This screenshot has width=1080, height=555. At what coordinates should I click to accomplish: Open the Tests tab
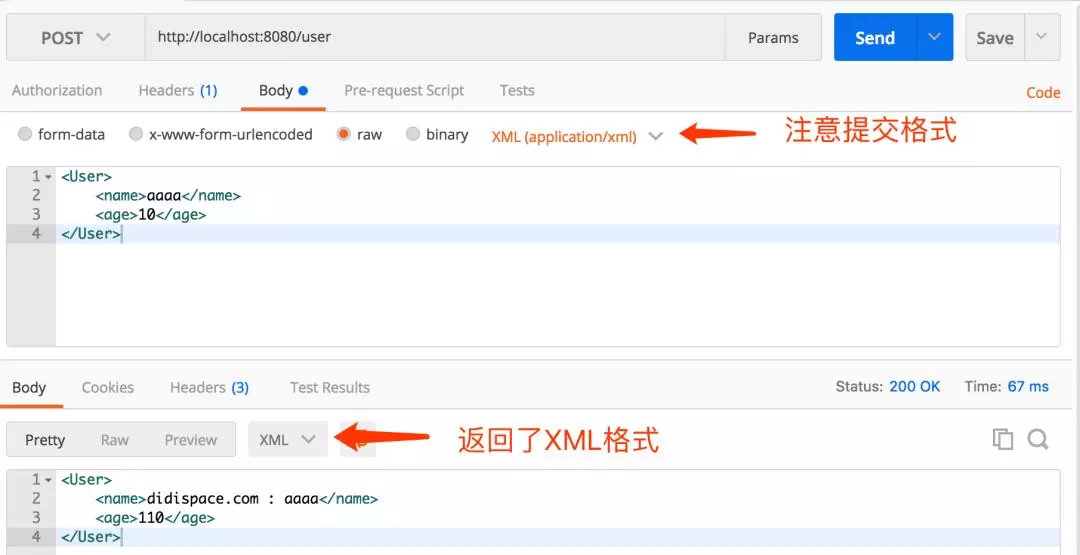point(517,90)
